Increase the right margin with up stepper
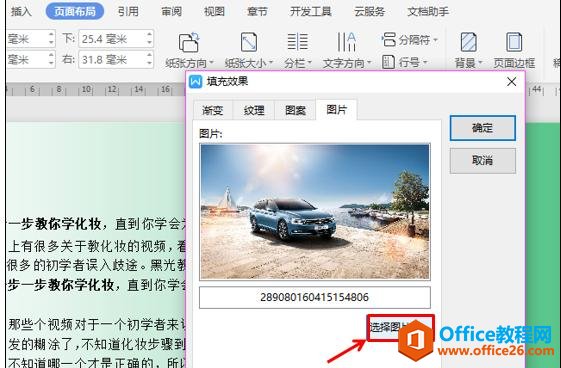 (x=150, y=55)
